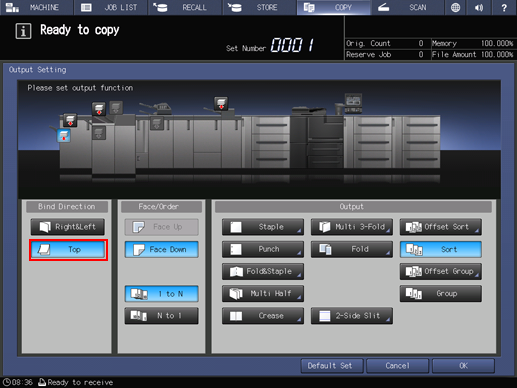This screenshot has height=388, width=517.
Task: Switch to the SCAN tab
Action: click(x=407, y=7)
